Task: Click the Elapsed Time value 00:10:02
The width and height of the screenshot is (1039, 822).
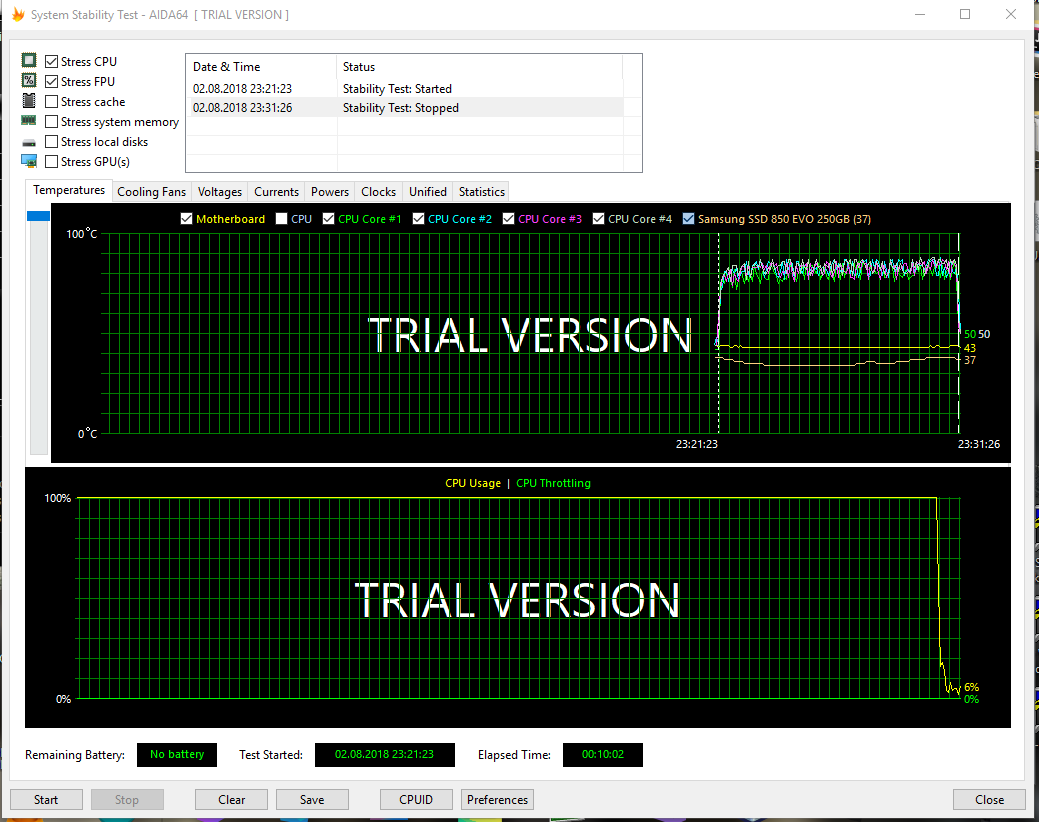Action: click(602, 754)
